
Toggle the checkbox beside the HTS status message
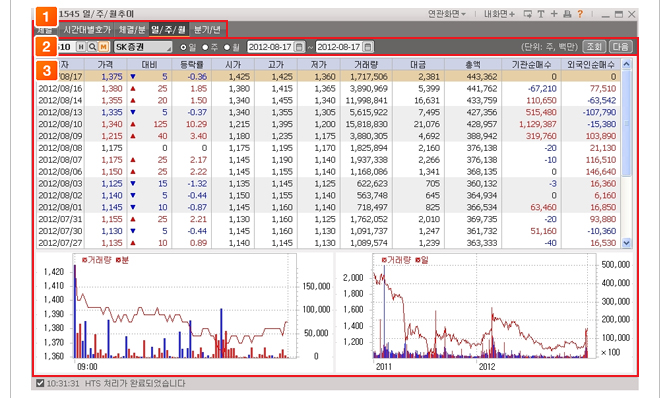pyautogui.click(x=40, y=383)
